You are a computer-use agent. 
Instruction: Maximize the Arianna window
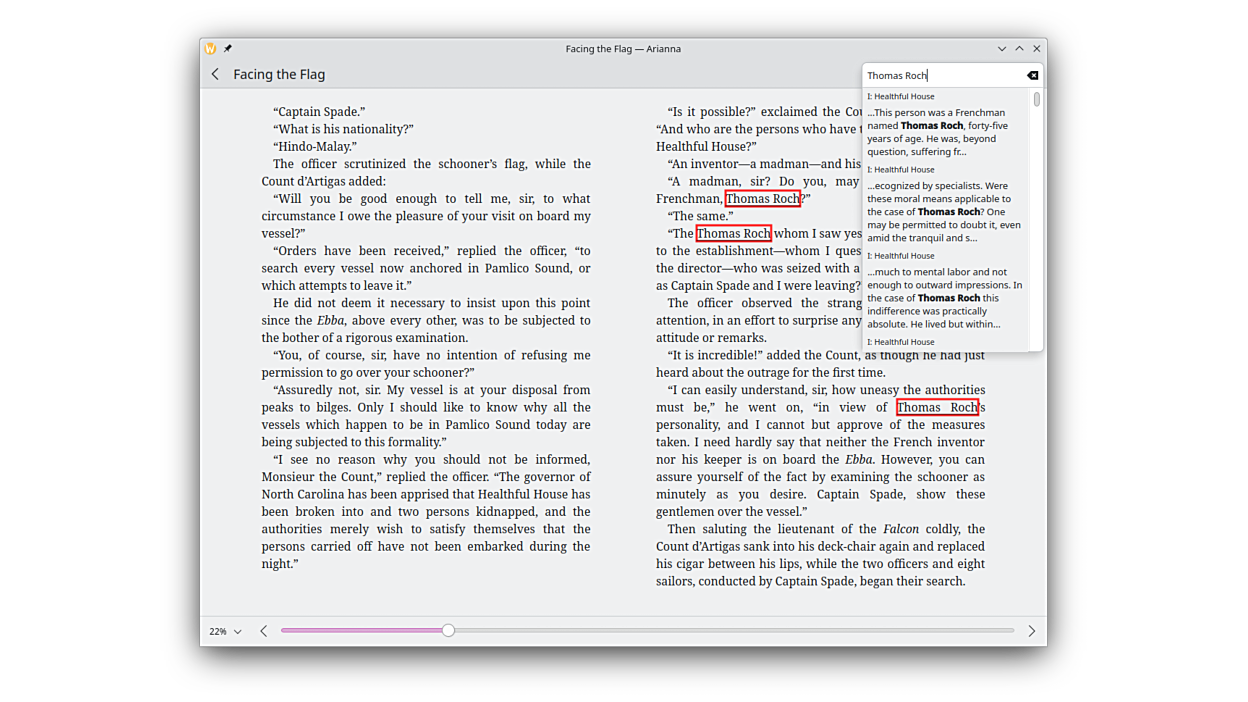(1019, 48)
